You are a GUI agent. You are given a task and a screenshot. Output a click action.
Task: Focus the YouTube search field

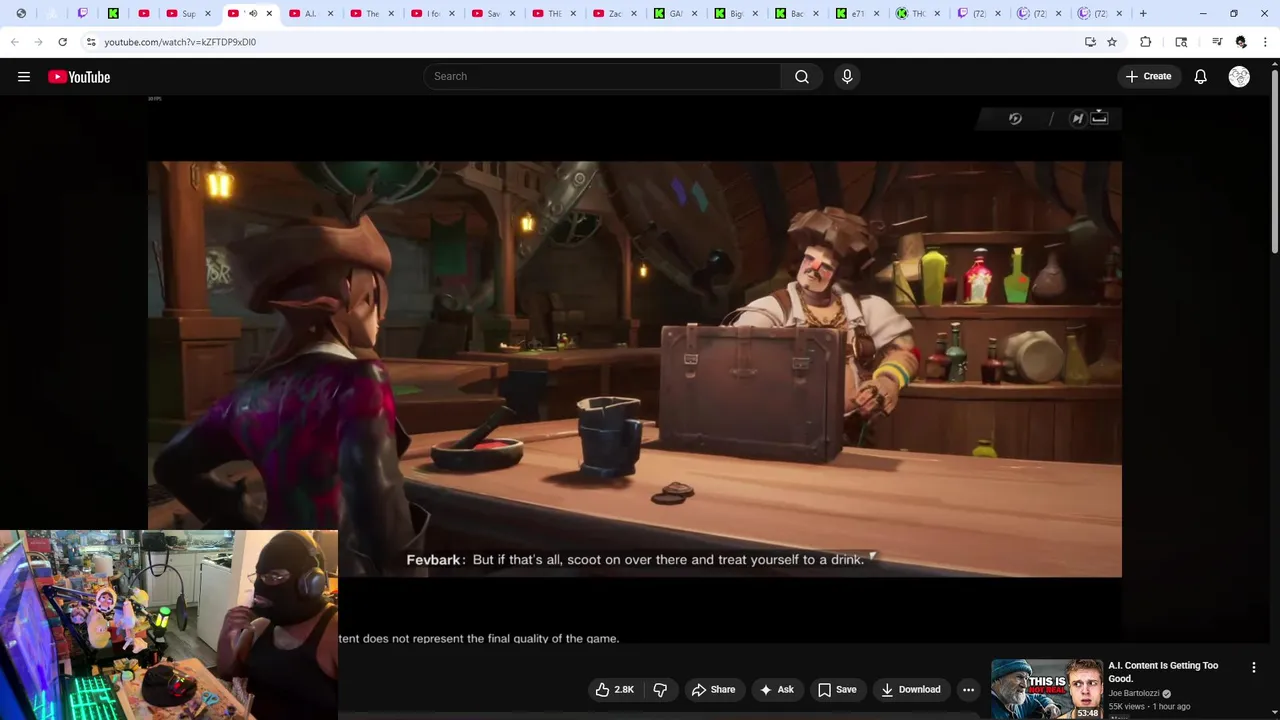pyautogui.click(x=603, y=77)
